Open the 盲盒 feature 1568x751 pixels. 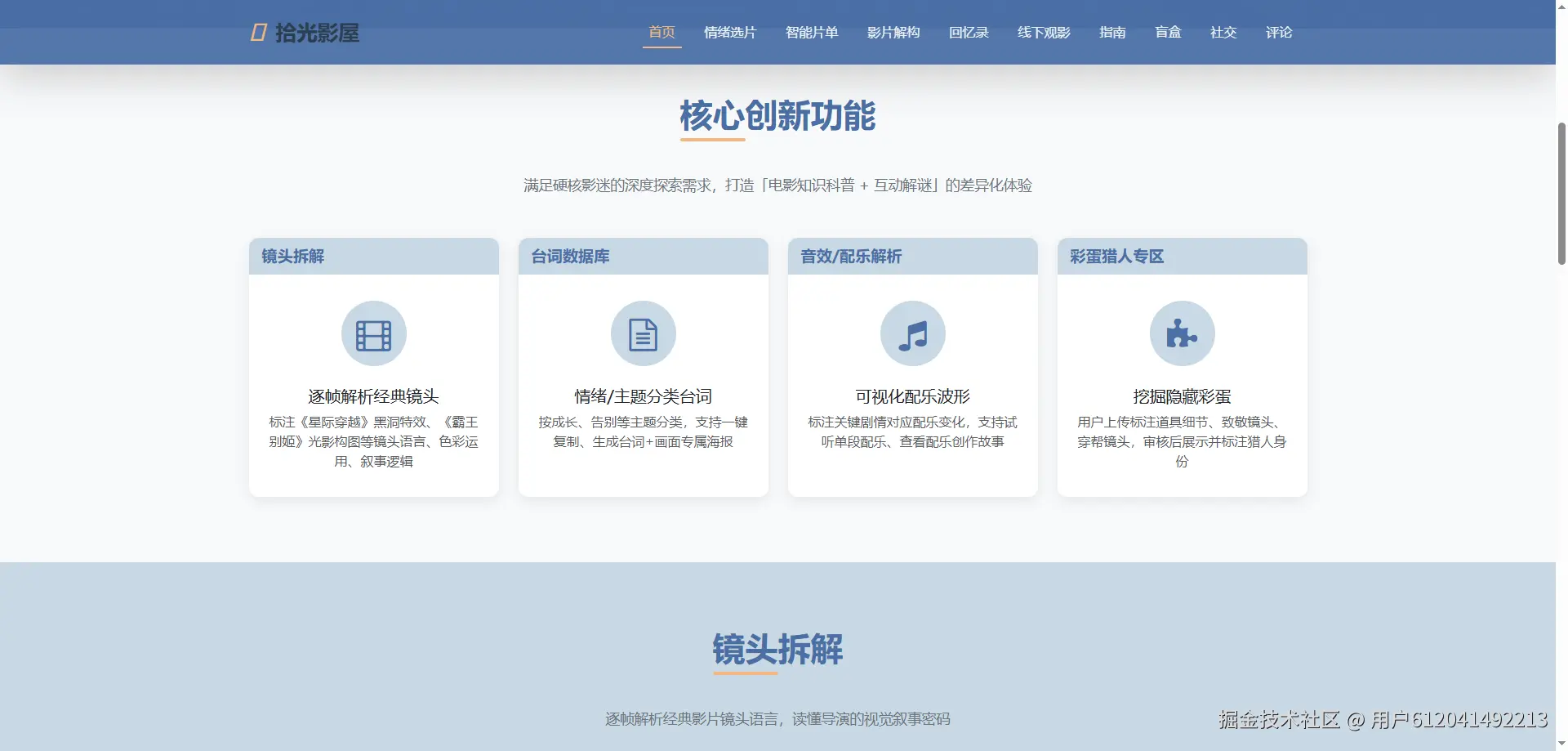(x=1168, y=33)
